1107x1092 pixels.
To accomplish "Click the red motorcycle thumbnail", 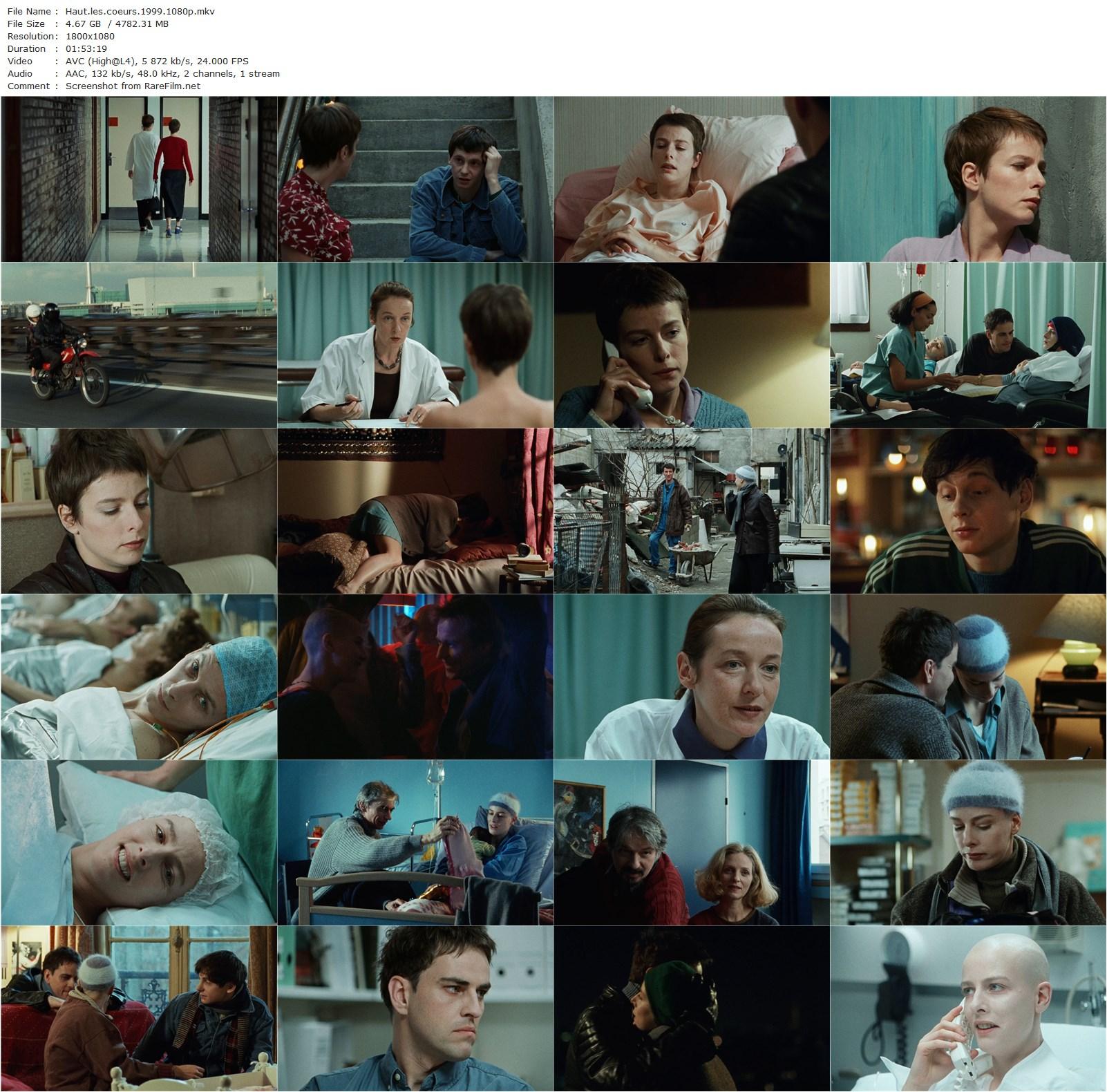I will click(139, 345).
